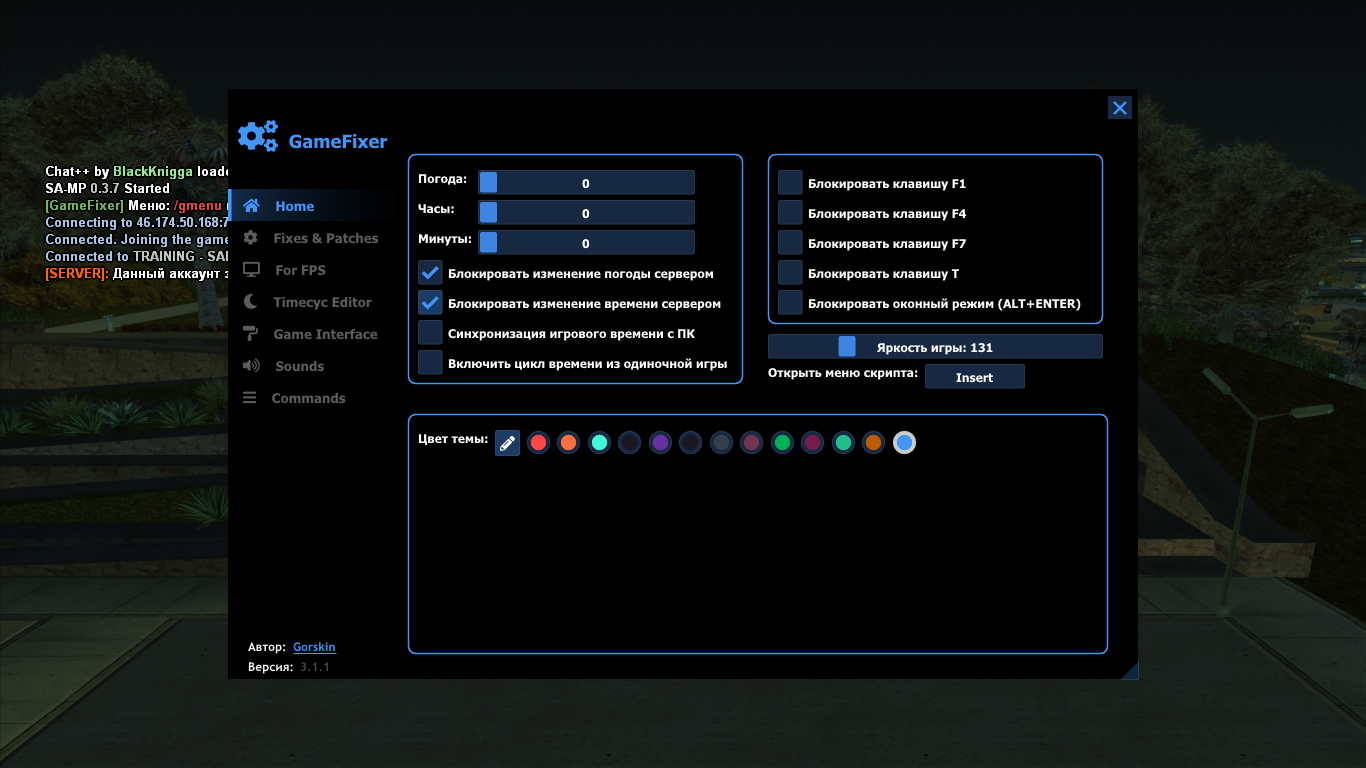Viewport: 1366px width, 768px height.
Task: Click the list icon beside Commands
Action: [x=250, y=398]
